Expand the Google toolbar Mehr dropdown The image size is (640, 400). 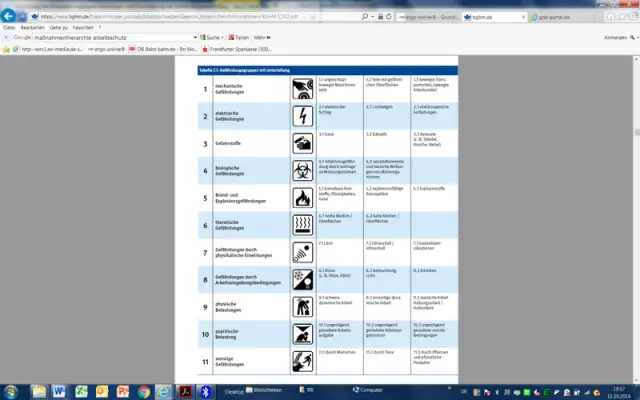[x=261, y=37]
